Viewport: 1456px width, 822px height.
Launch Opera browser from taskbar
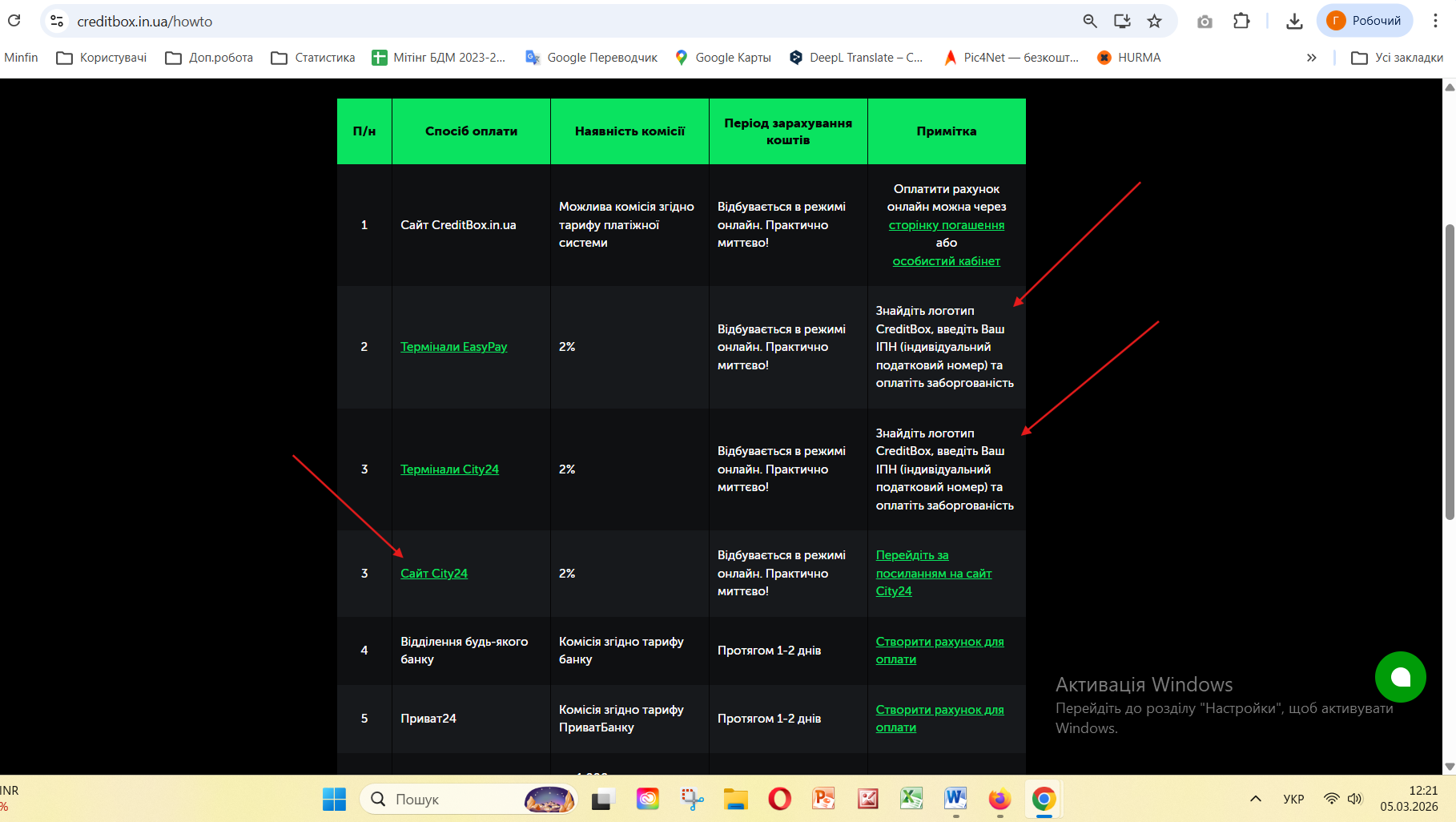779,799
